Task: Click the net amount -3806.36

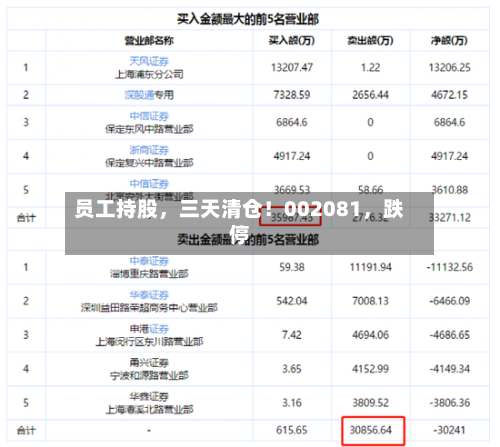Action: 449,403
